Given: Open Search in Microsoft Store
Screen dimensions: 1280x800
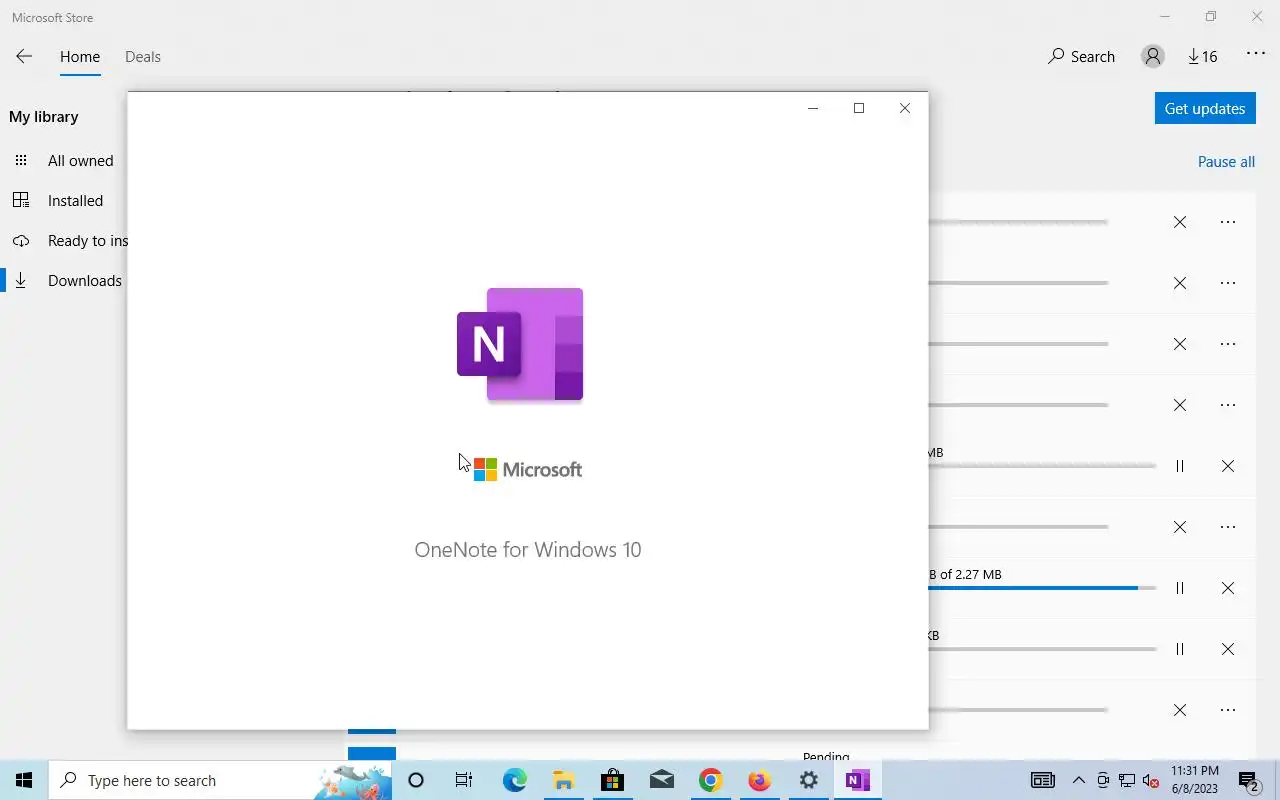Looking at the screenshot, I should (x=1081, y=57).
